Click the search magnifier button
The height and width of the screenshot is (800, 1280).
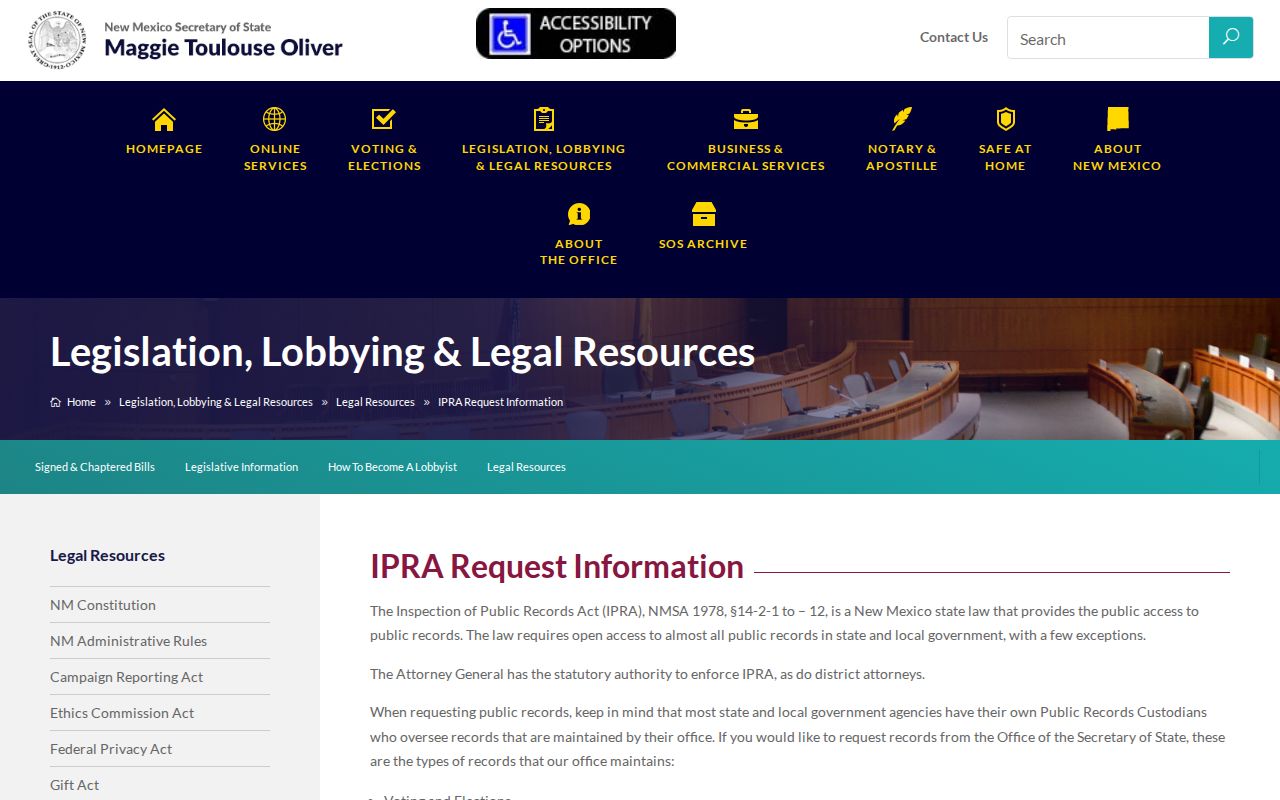tap(1231, 37)
